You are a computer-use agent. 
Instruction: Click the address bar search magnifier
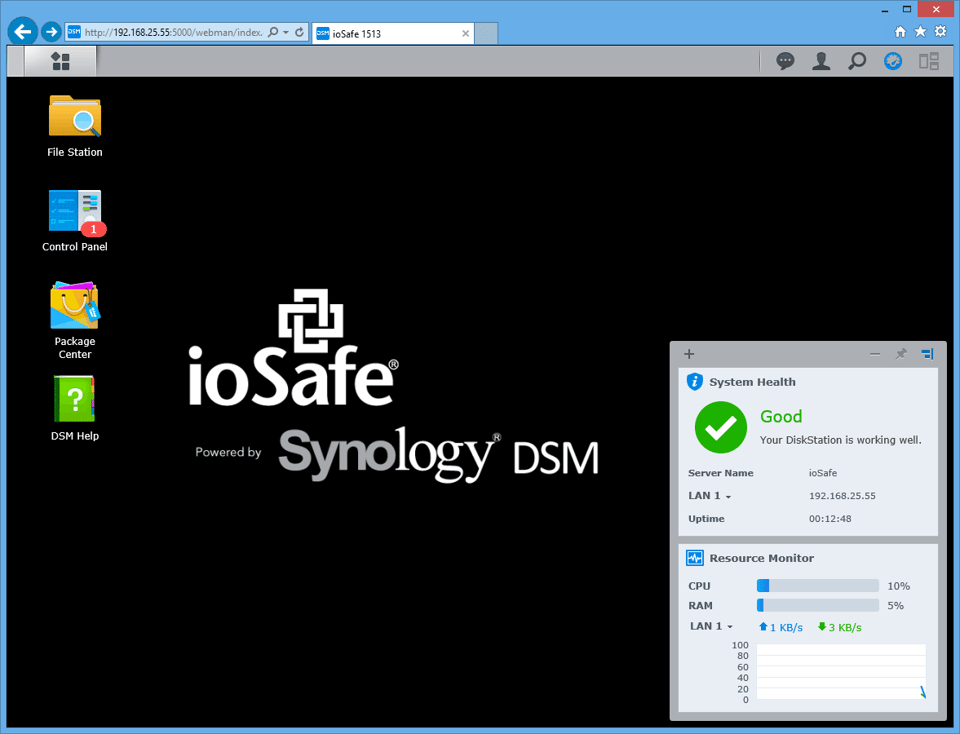[x=273, y=32]
